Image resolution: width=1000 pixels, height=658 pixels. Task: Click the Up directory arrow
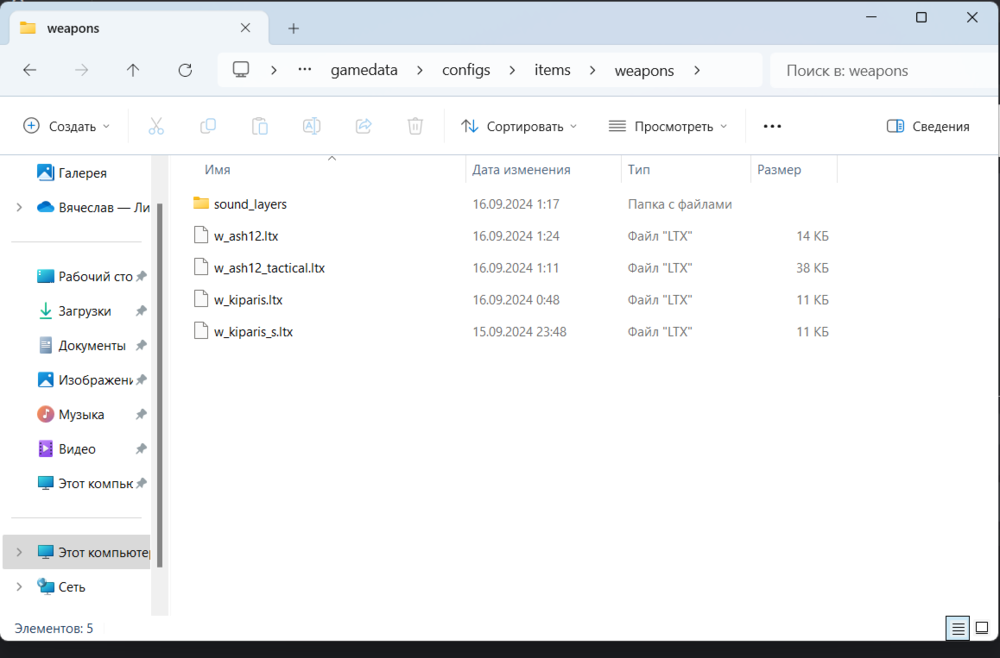click(133, 70)
